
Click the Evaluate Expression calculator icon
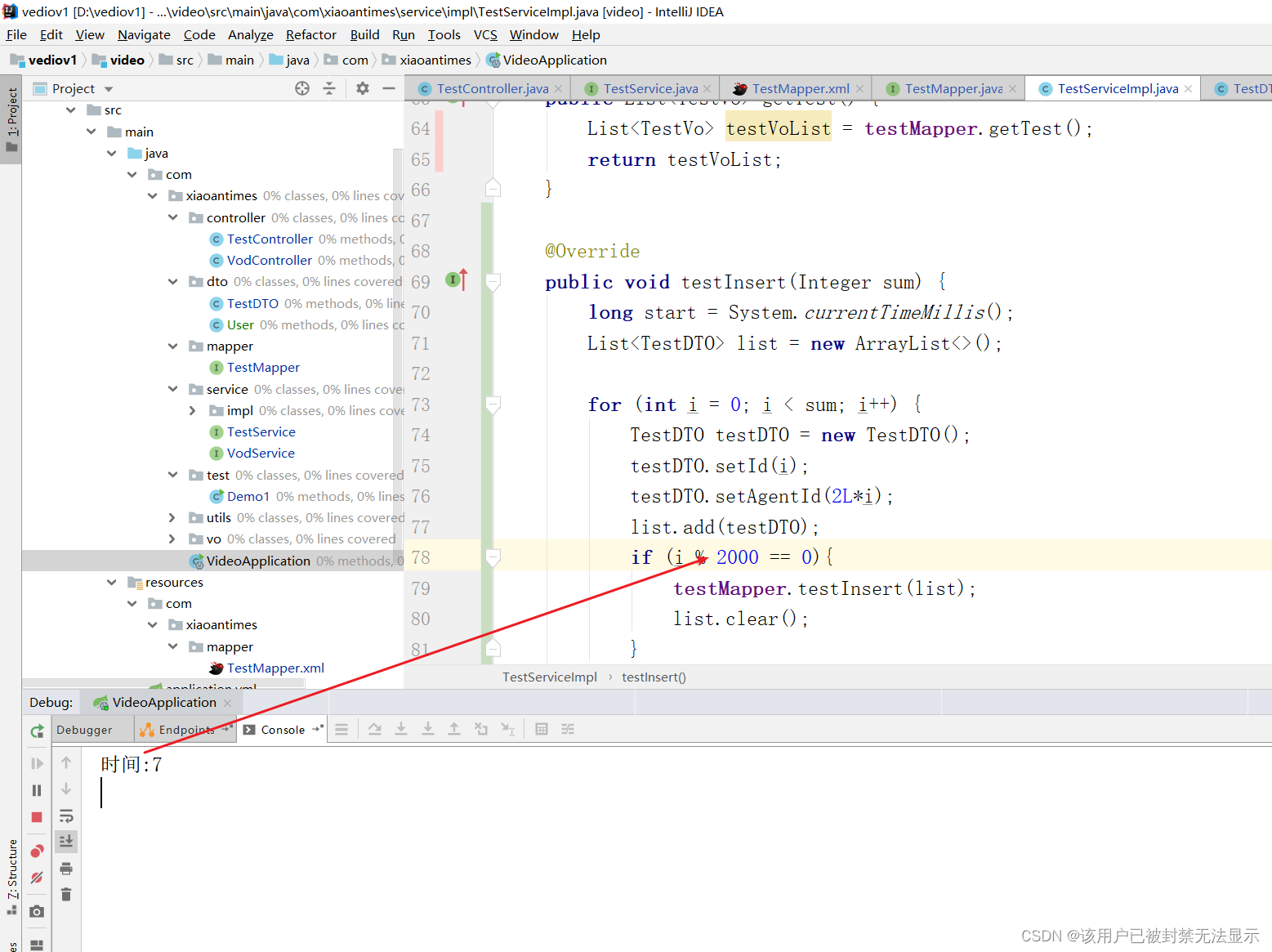coord(541,729)
